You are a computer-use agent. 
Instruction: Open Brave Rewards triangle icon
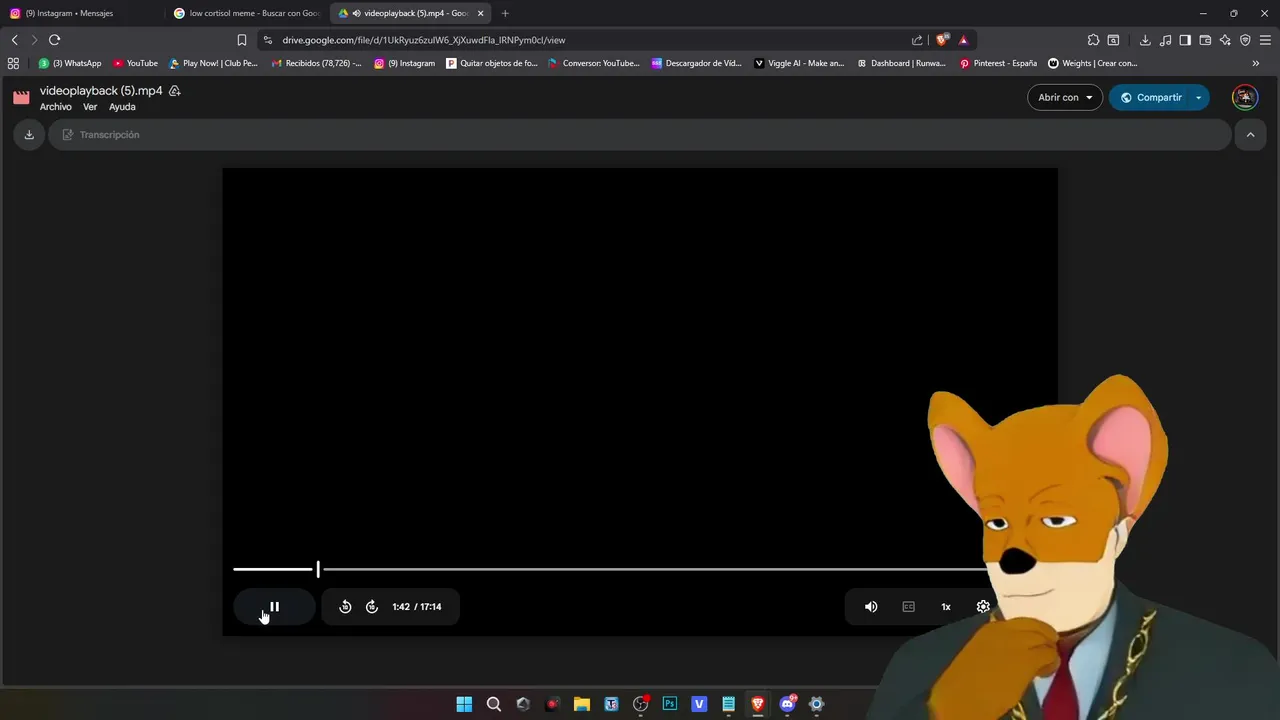click(x=963, y=40)
